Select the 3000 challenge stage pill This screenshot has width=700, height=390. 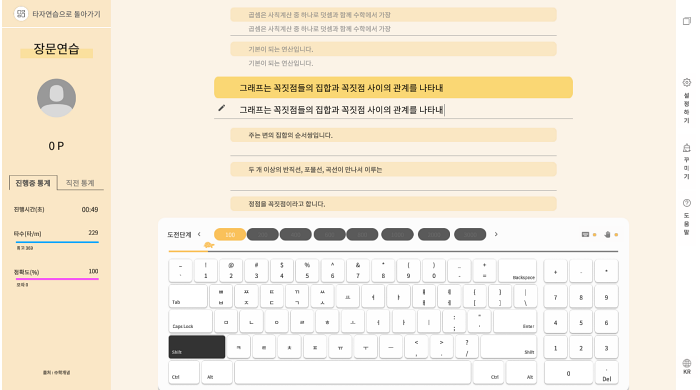[470, 234]
